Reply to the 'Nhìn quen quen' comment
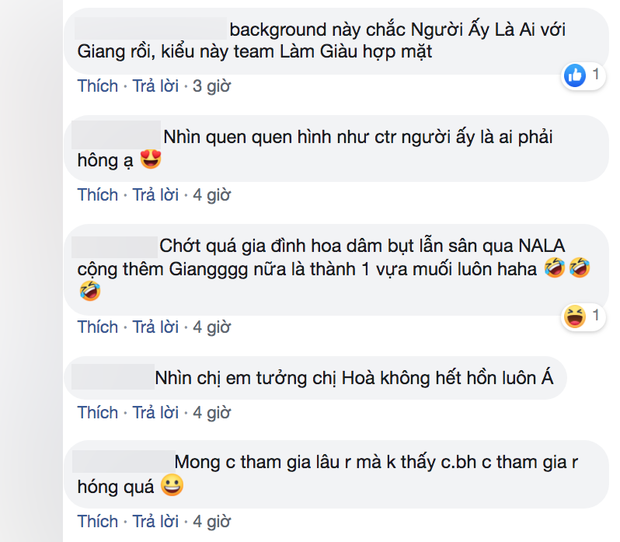This screenshot has height=542, width=620. 155,195
